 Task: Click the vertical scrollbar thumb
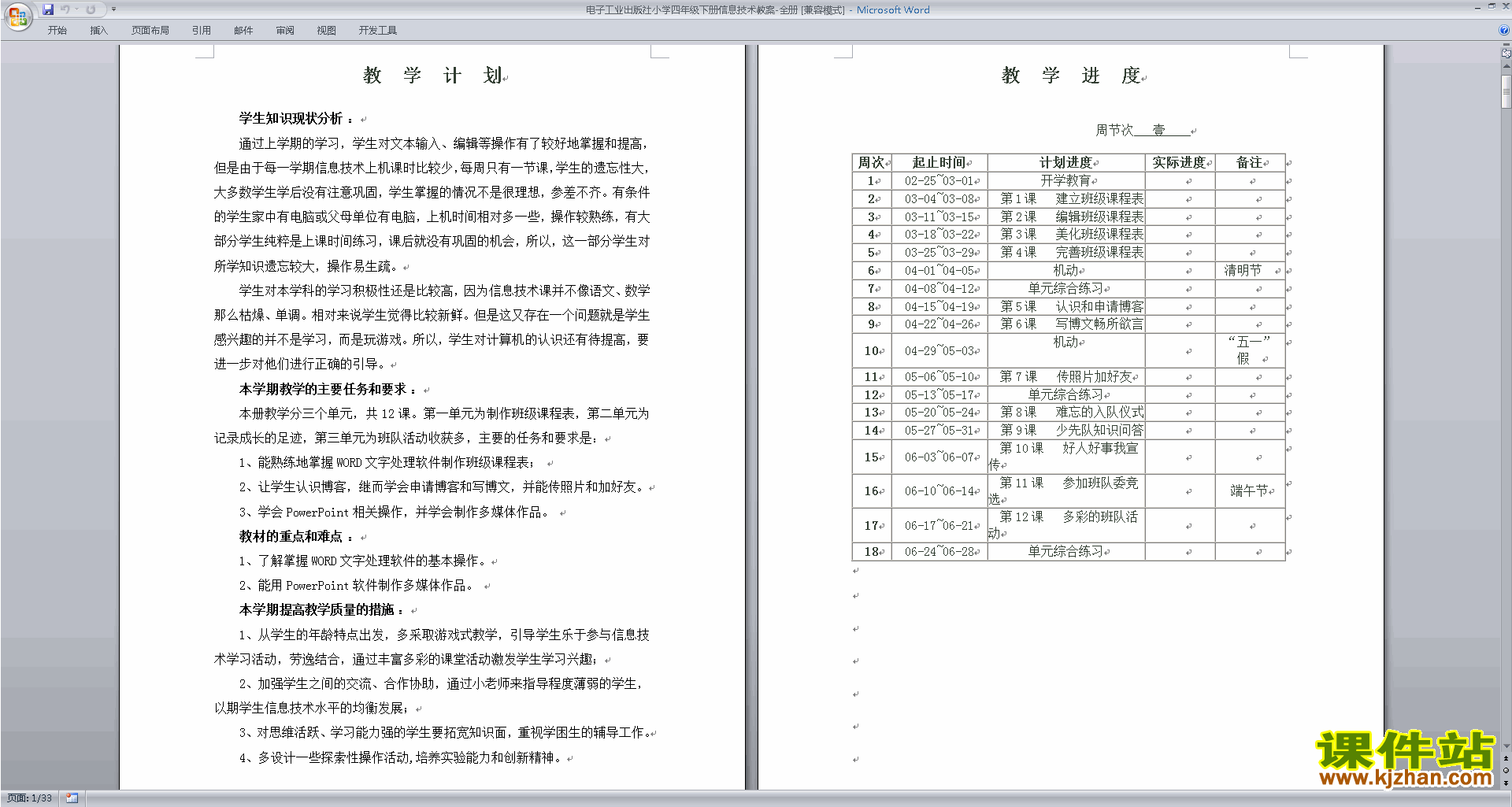tap(1506, 91)
